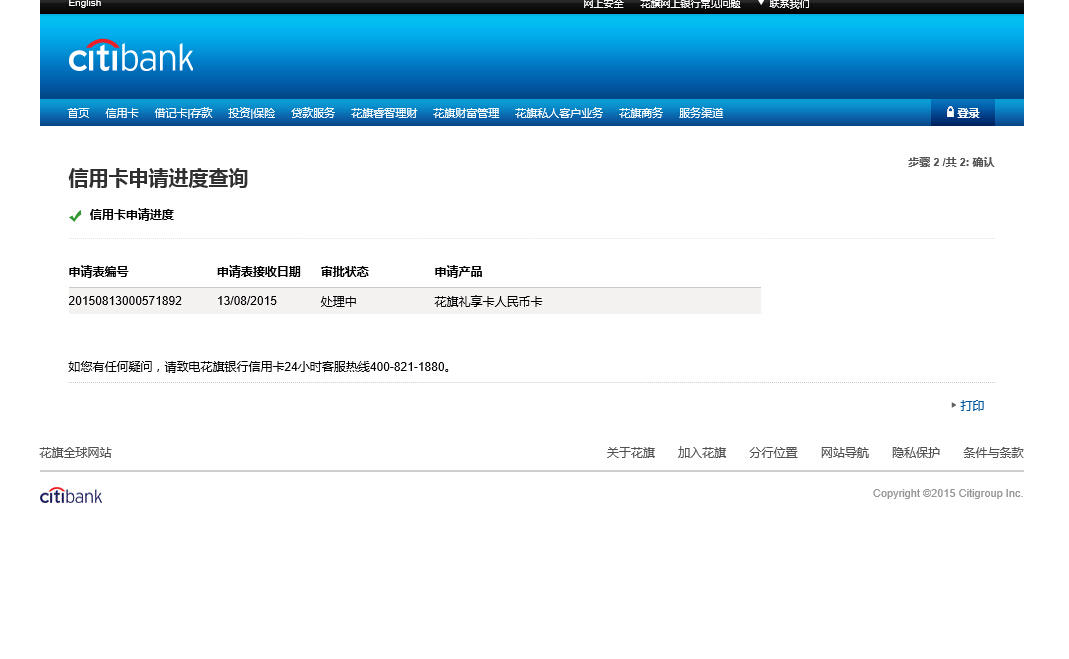The image size is (1069, 659).
Task: Click the 花旗礼享卡人民币卡 product cell
Action: pos(488,301)
